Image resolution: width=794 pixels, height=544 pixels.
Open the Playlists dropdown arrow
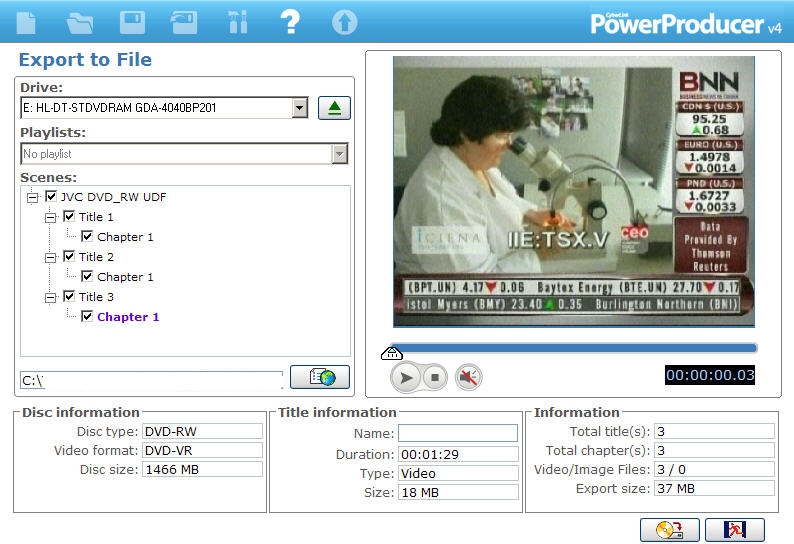click(340, 153)
